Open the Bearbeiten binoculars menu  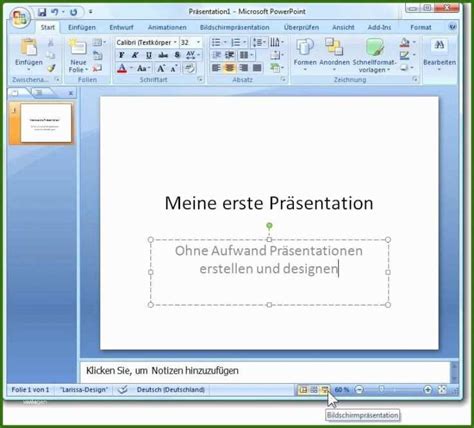[439, 55]
